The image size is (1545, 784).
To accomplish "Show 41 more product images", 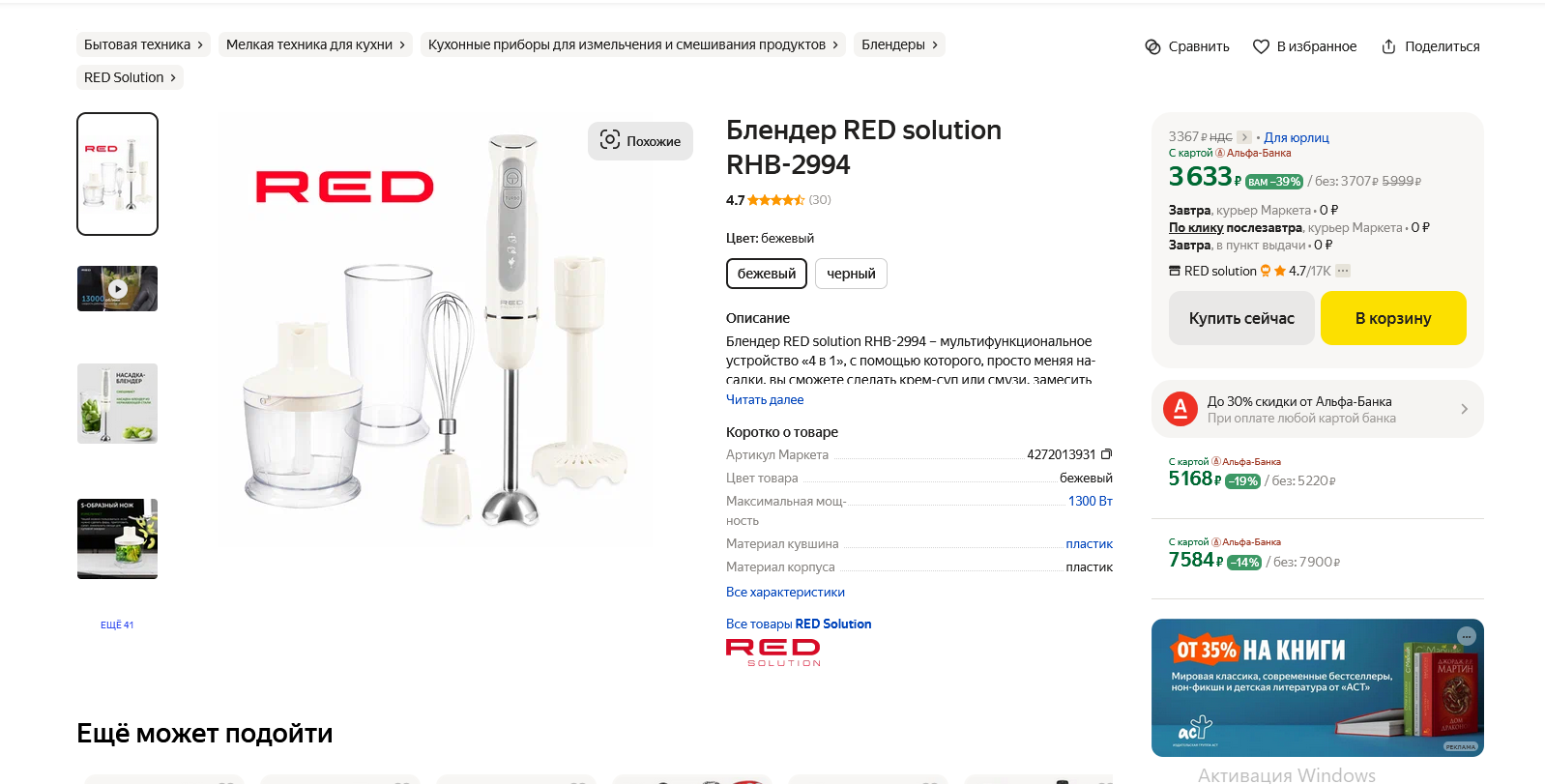I will (117, 624).
